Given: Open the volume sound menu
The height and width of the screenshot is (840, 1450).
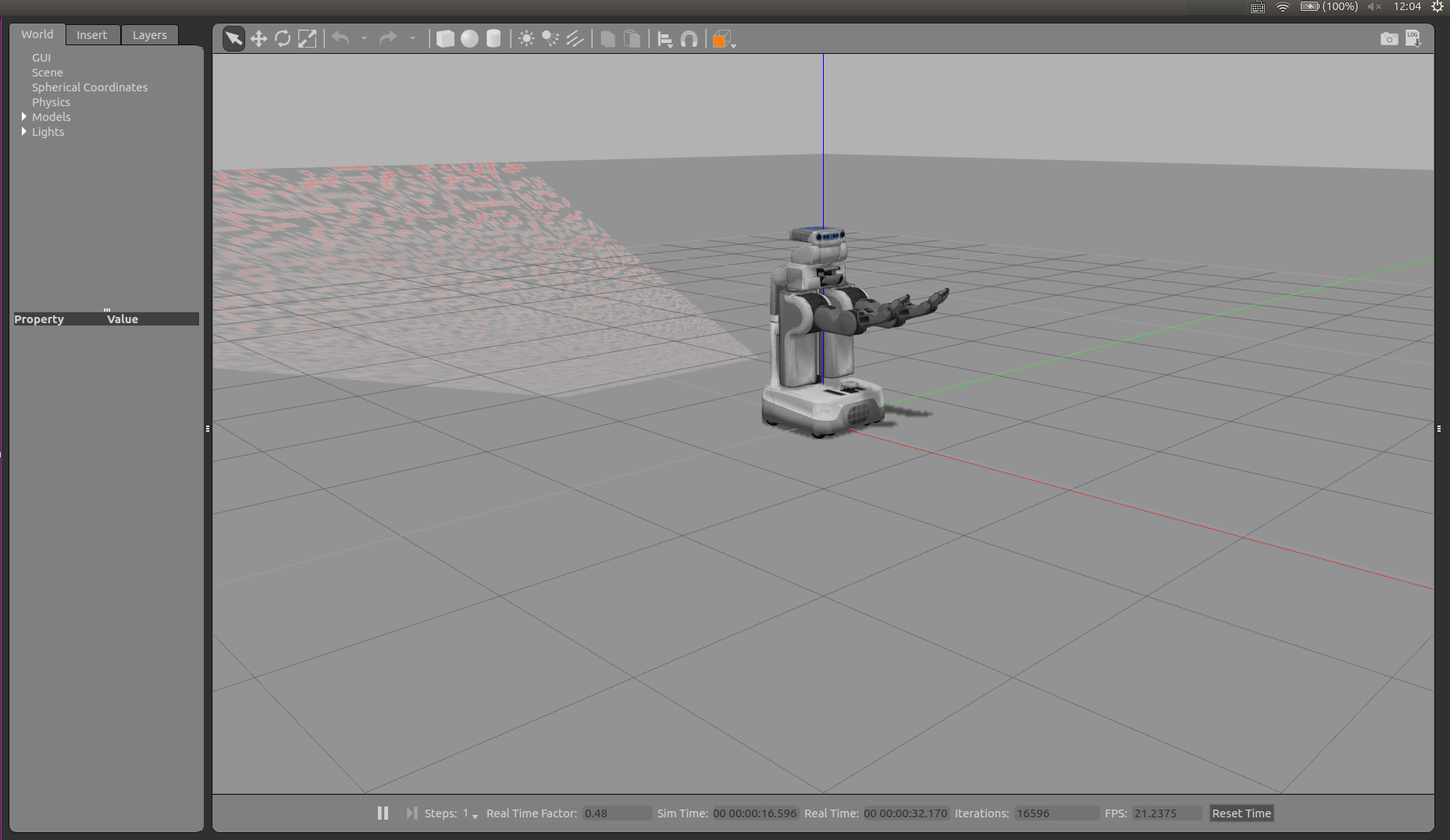Looking at the screenshot, I should tap(1375, 7).
